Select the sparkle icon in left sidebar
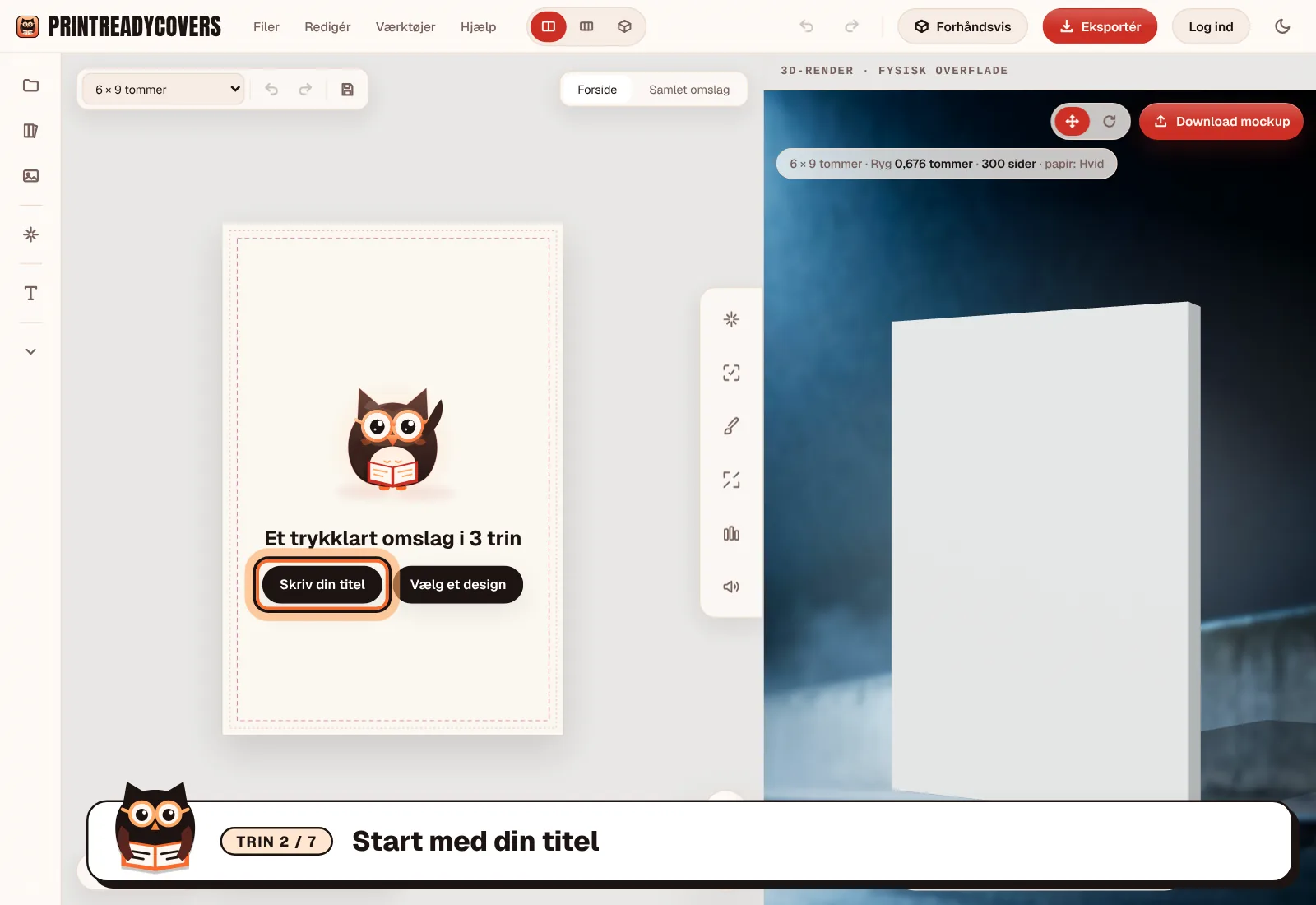 pyautogui.click(x=30, y=234)
